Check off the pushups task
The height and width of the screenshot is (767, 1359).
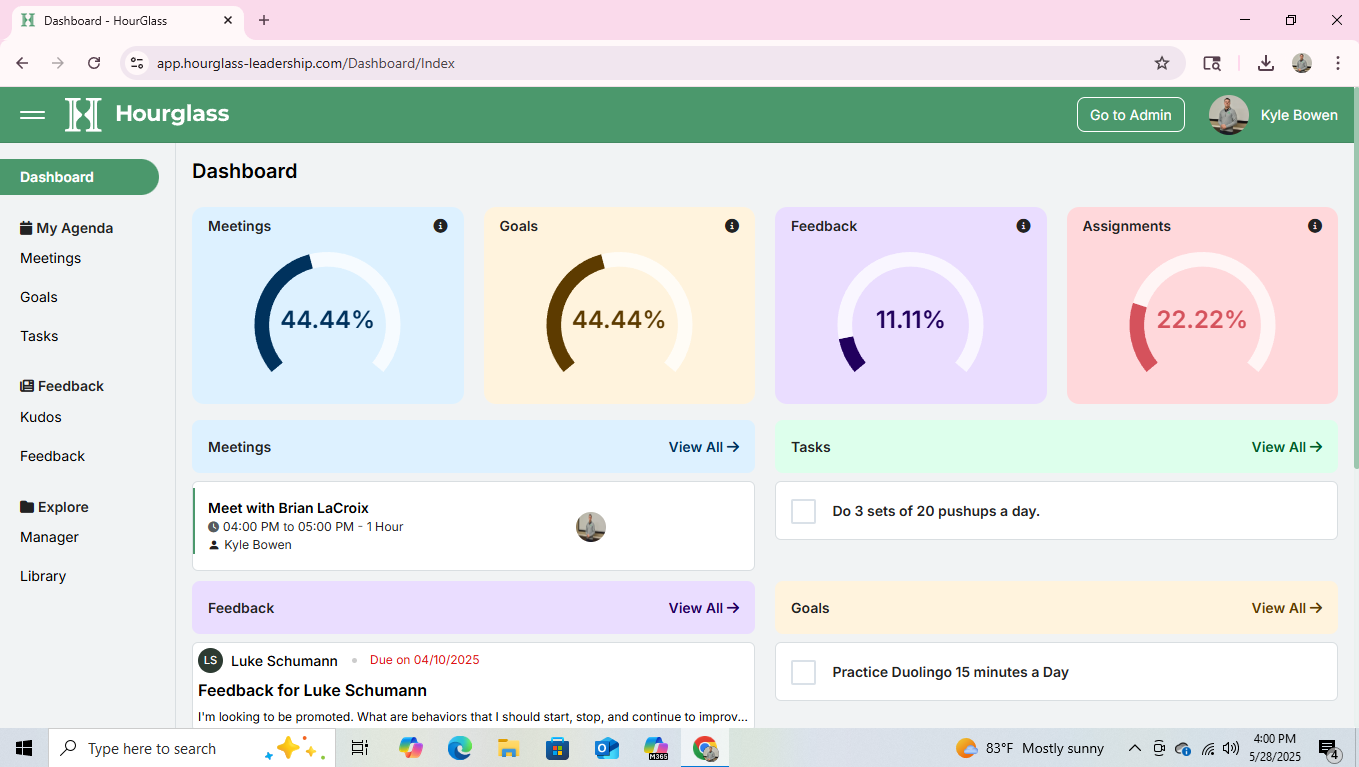(x=804, y=511)
